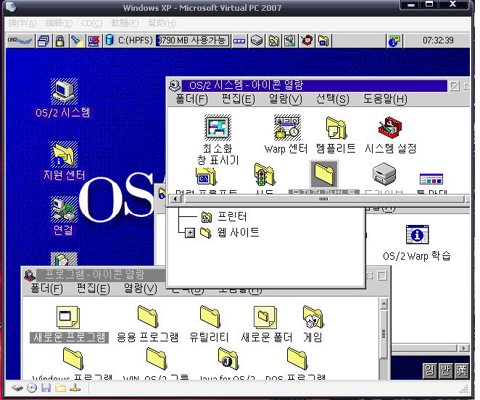Click the WarpCenter clock display
The height and width of the screenshot is (400, 480).
point(438,41)
